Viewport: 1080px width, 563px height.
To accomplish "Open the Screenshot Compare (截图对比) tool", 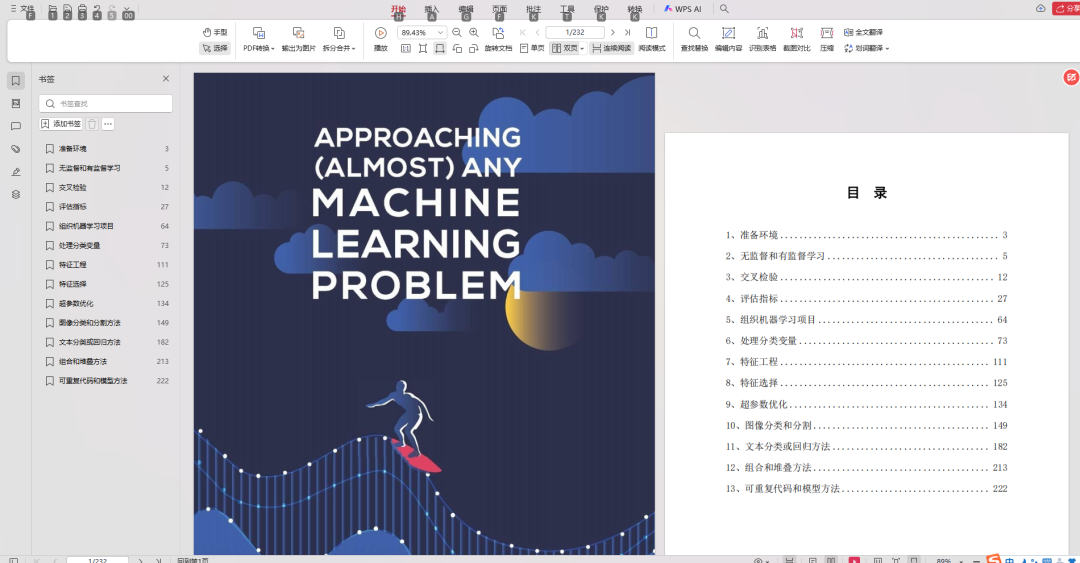I will click(x=796, y=39).
